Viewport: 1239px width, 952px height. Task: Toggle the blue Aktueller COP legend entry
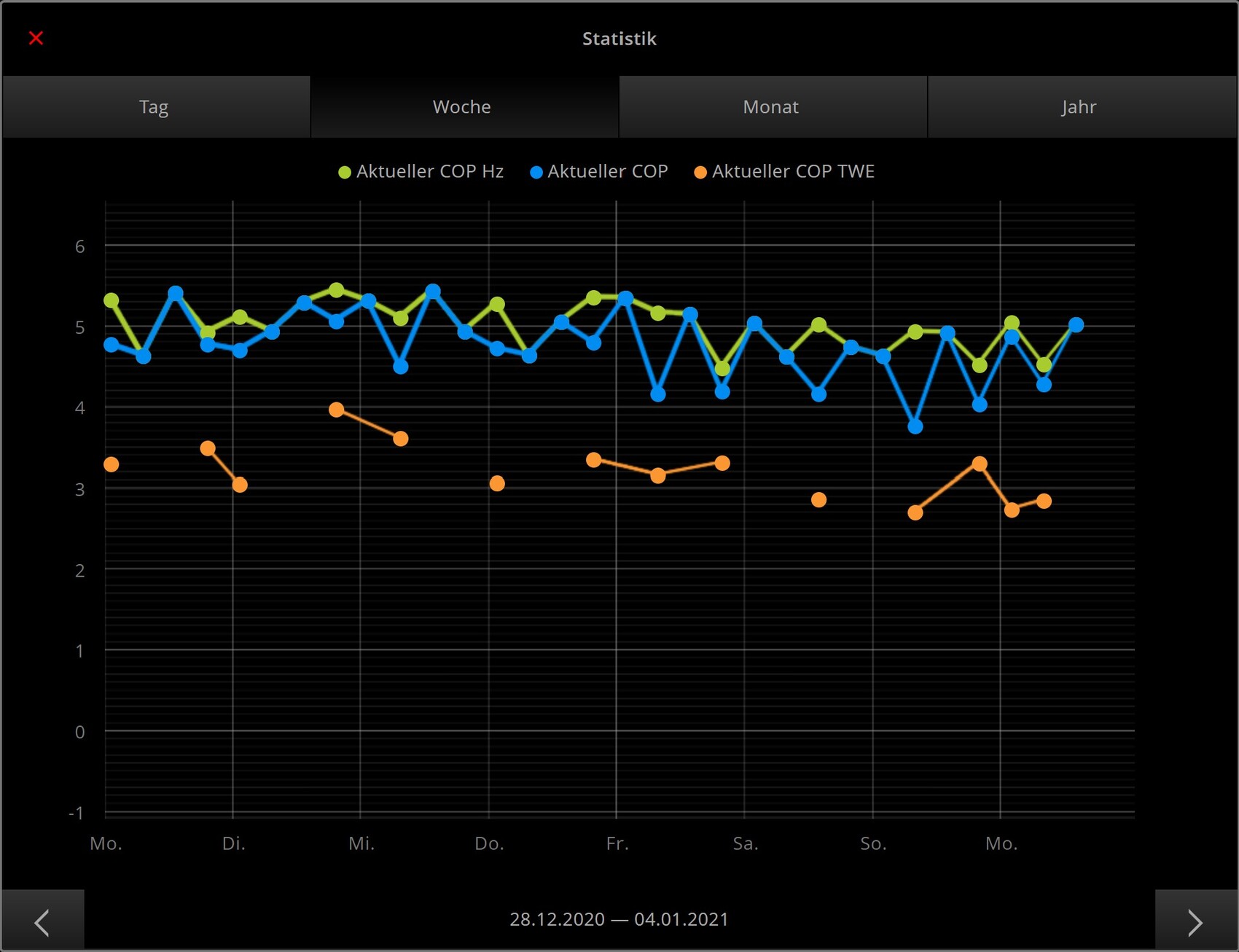coord(607,172)
